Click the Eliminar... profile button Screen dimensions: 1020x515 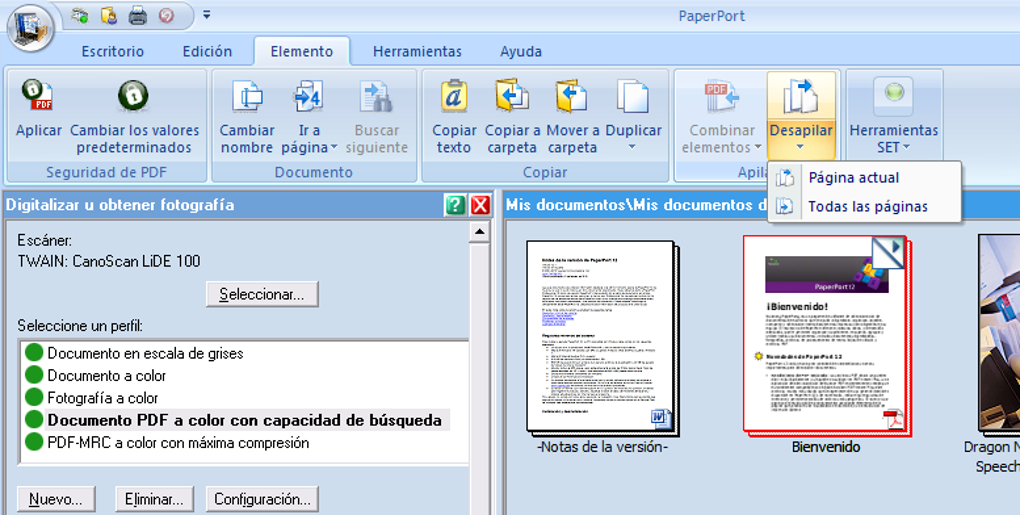point(154,499)
